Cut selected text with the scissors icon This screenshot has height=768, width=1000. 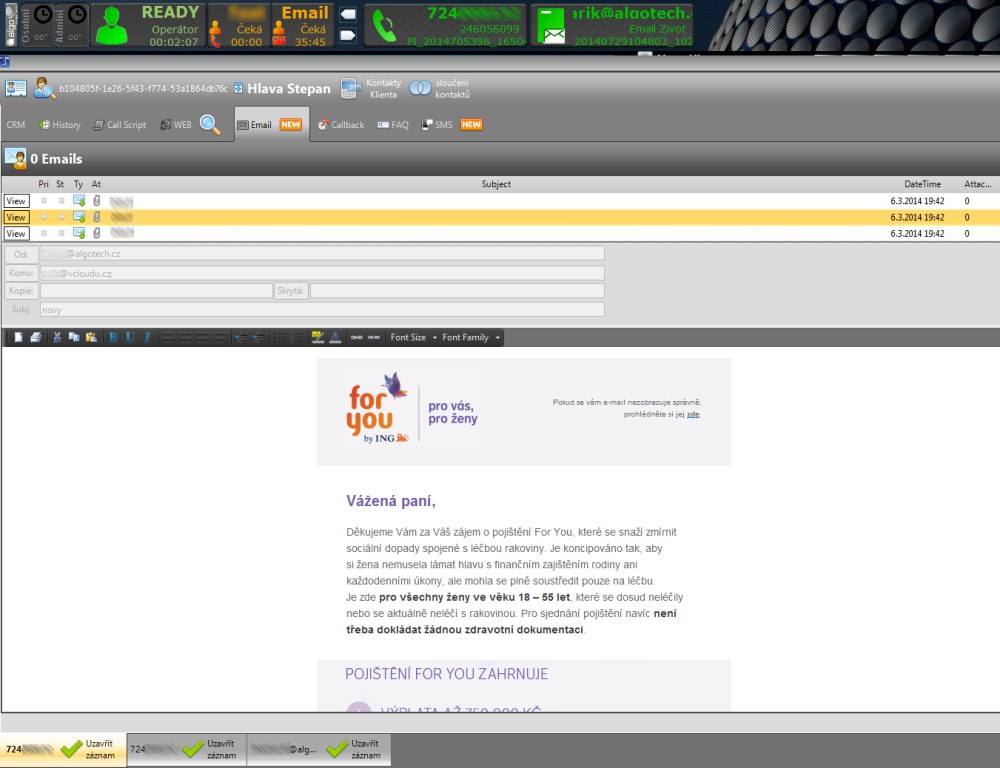pyautogui.click(x=57, y=337)
